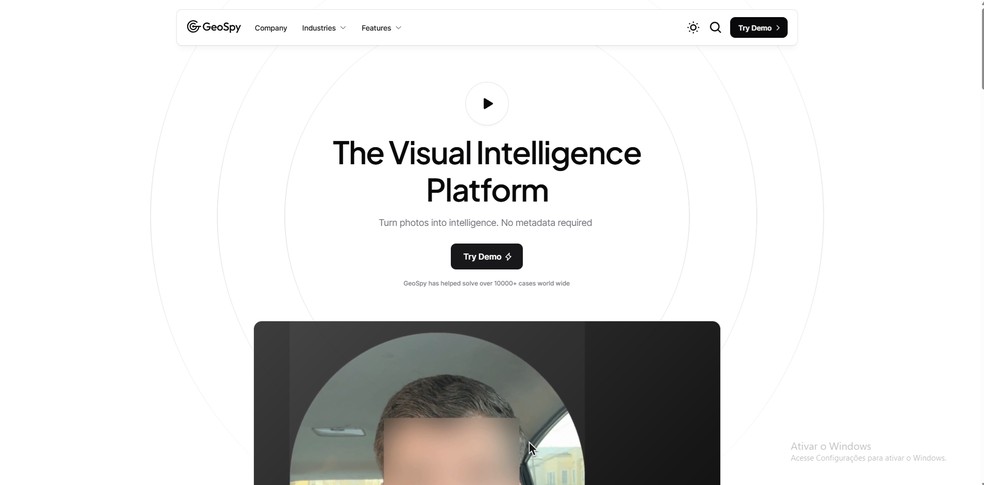Click the 'Turn photos into intelligence' subtitle
Viewport: 984px width, 485px height.
point(485,223)
